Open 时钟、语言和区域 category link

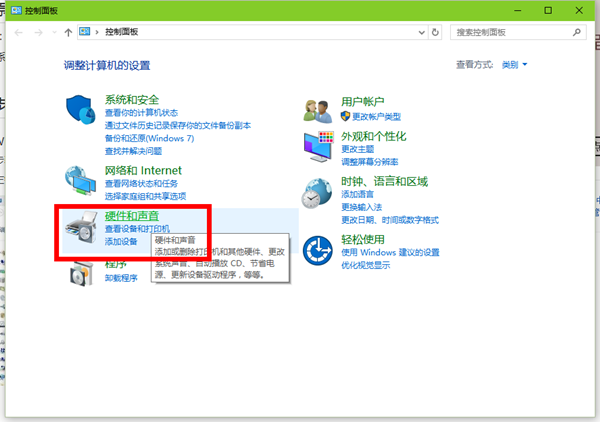[384, 181]
